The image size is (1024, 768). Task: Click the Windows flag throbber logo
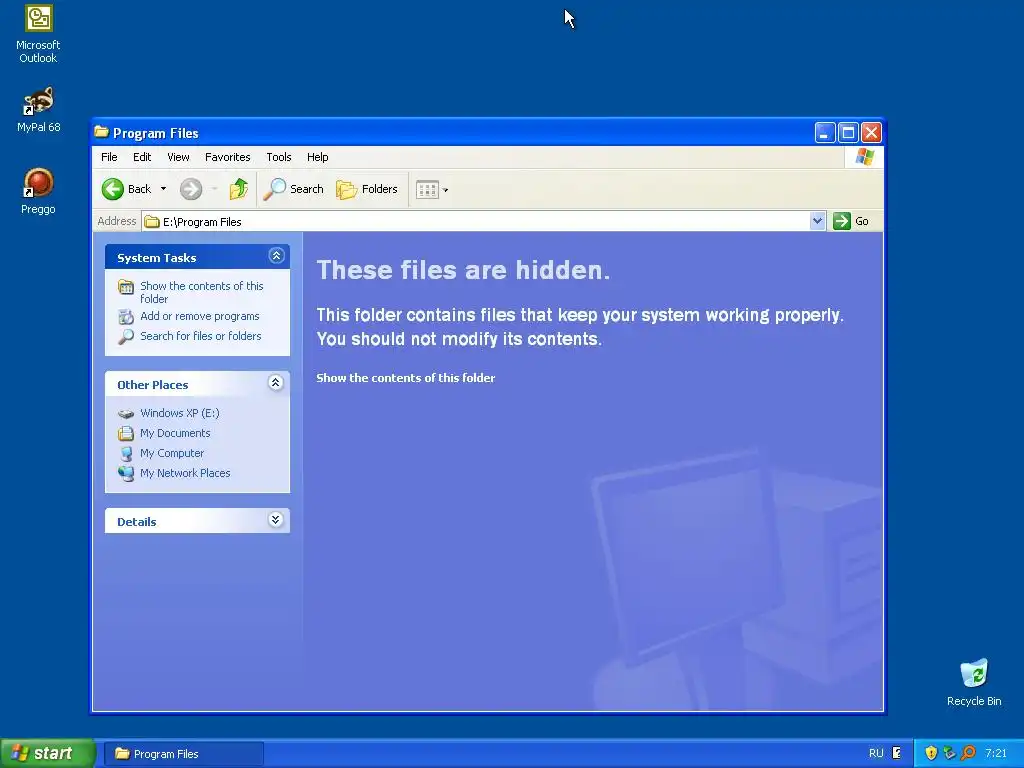pos(864,157)
